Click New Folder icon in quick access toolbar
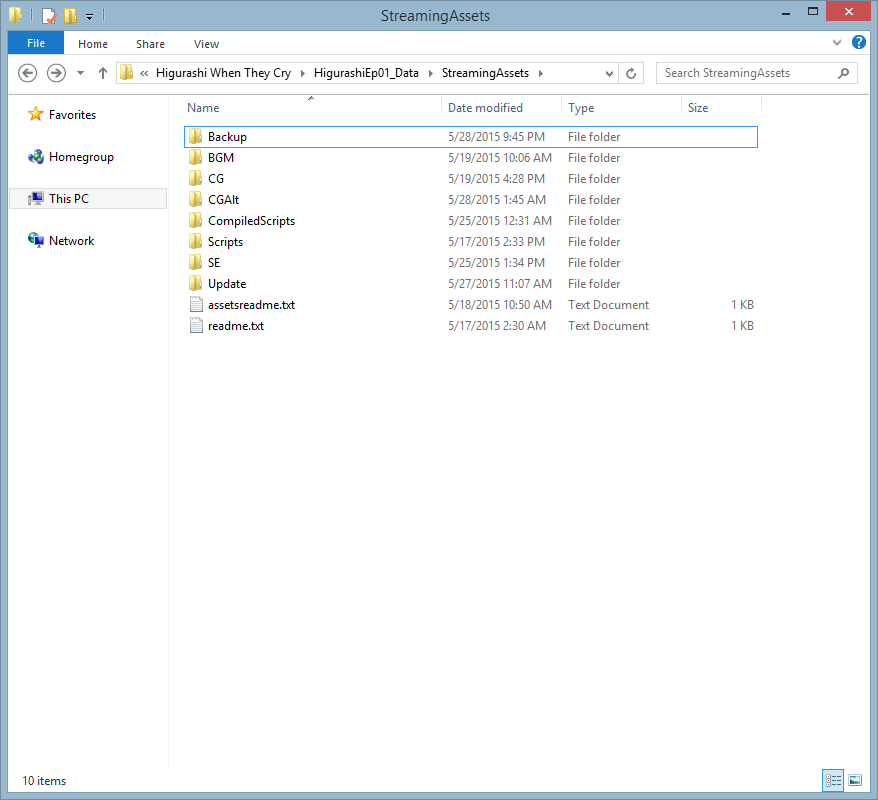The width and height of the screenshot is (878, 800). point(70,16)
